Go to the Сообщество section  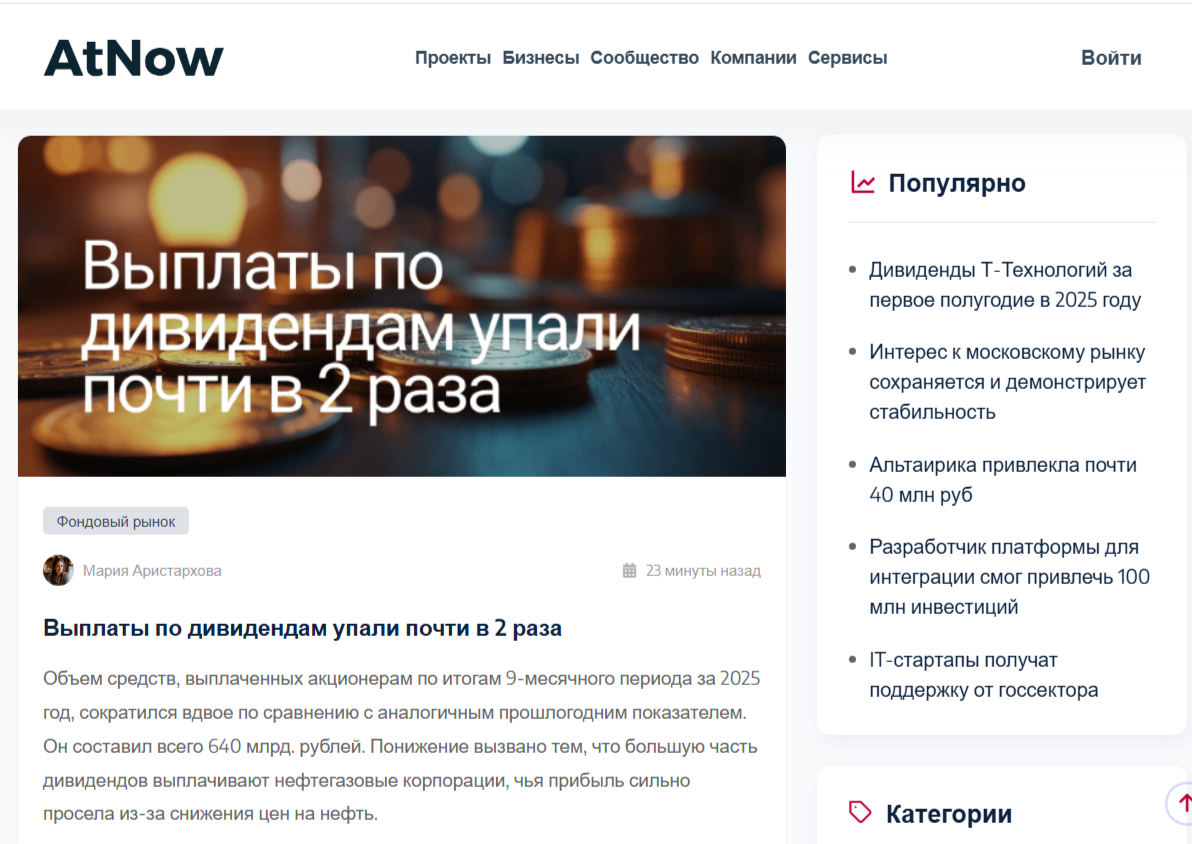[644, 58]
